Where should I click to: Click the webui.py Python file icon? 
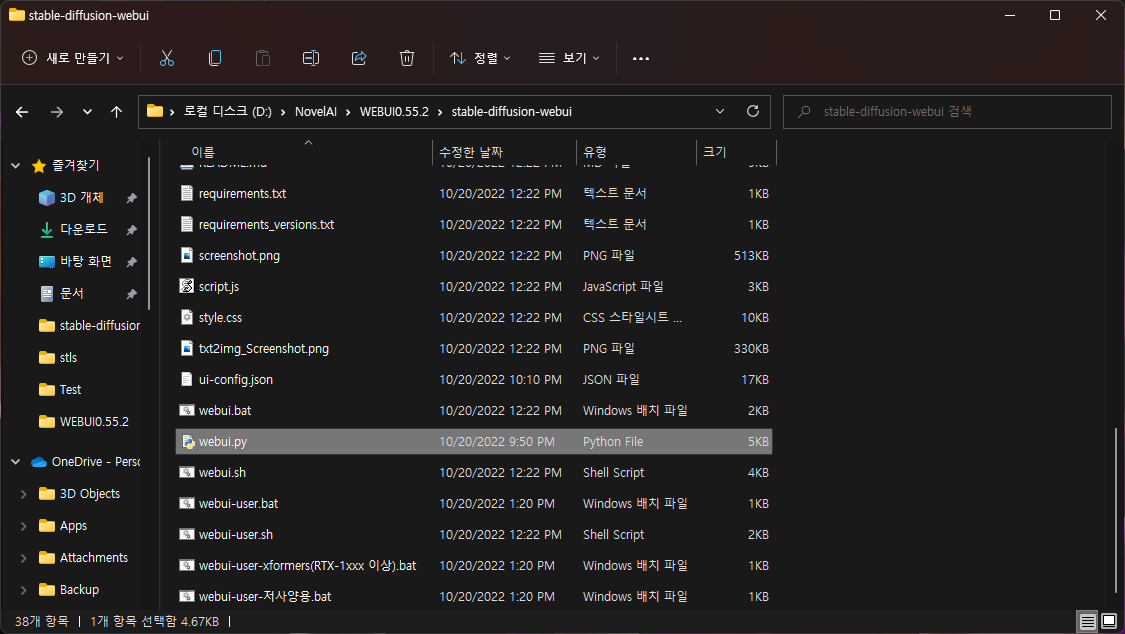[x=187, y=442]
